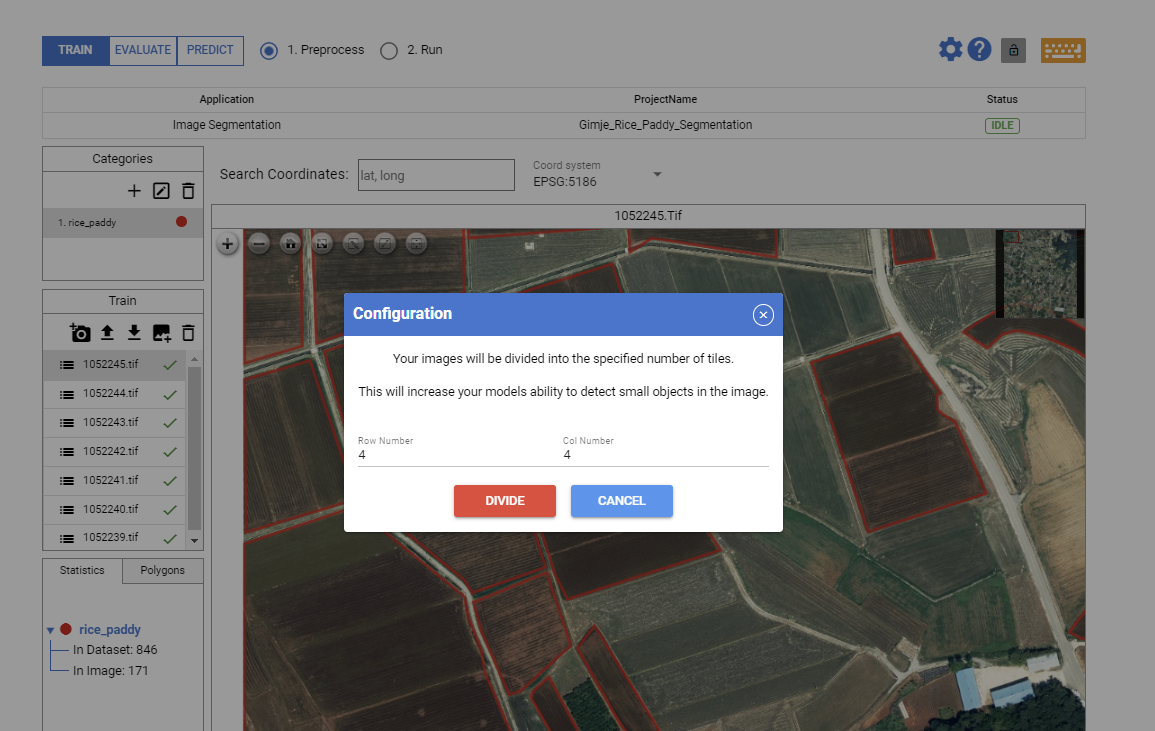The height and width of the screenshot is (731, 1155).
Task: Select the 1. Preprocess radio button
Action: [x=268, y=49]
